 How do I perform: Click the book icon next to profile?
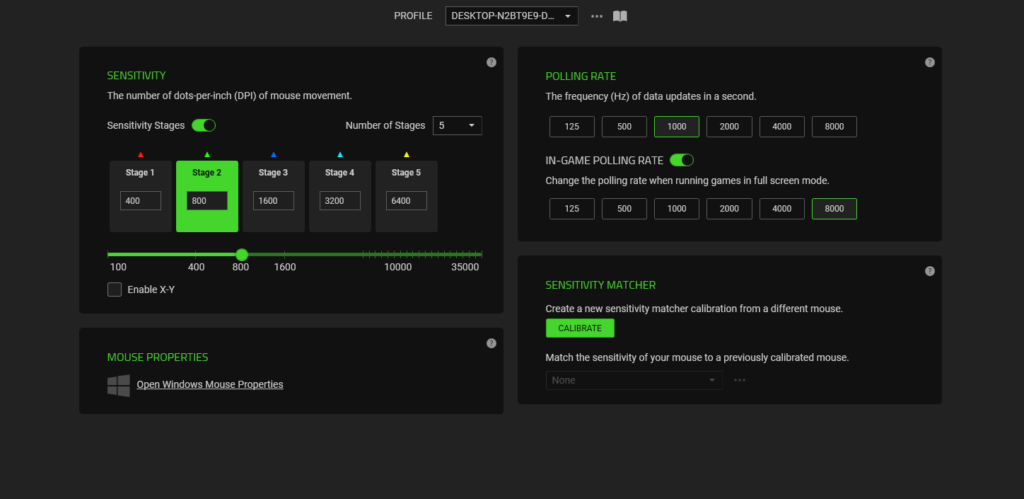click(620, 16)
